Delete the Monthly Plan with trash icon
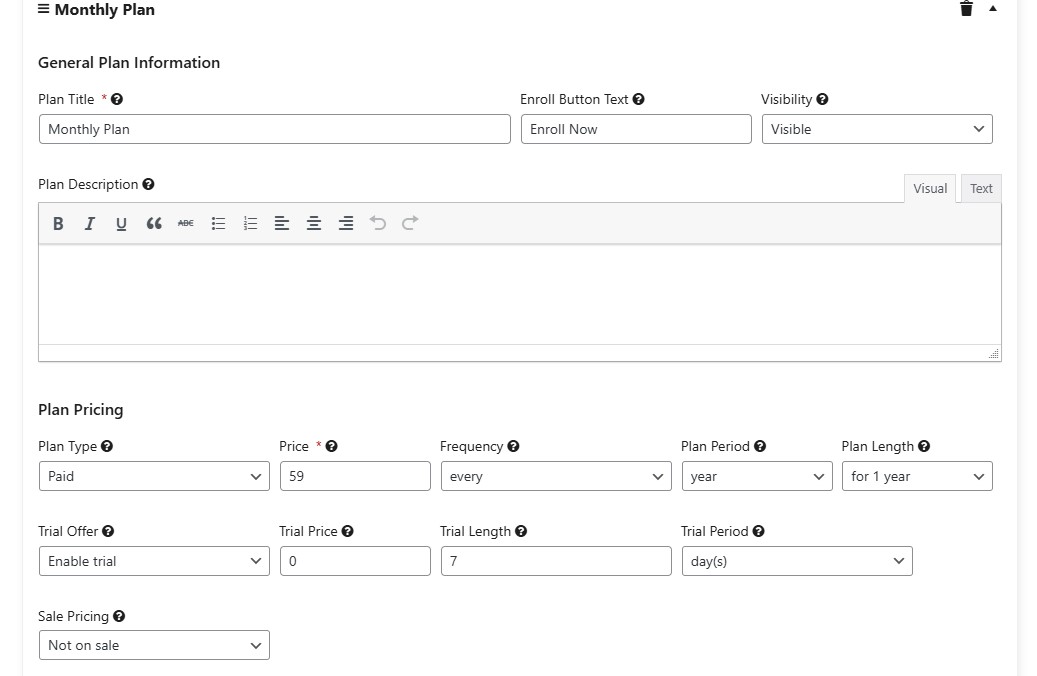Viewport: 1037px width, 676px height. [966, 9]
